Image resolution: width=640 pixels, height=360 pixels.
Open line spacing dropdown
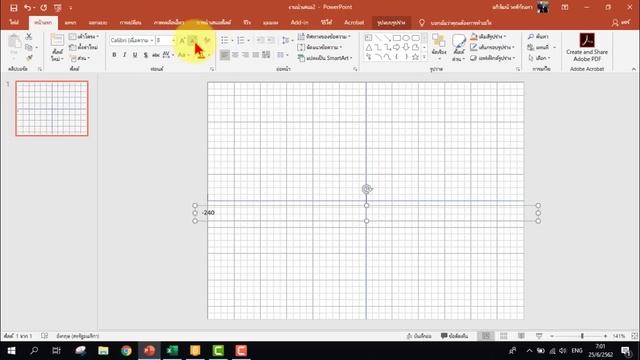coord(287,40)
